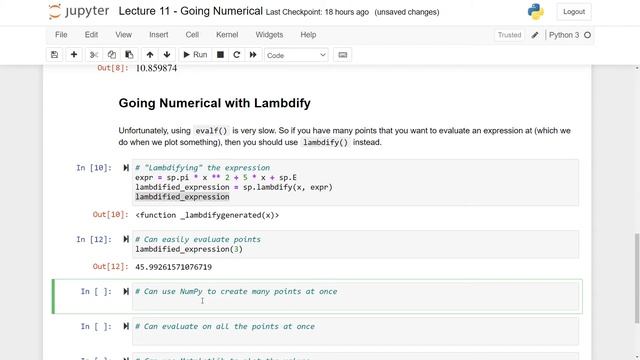Click the kernel idle circle indicator

coord(587,35)
